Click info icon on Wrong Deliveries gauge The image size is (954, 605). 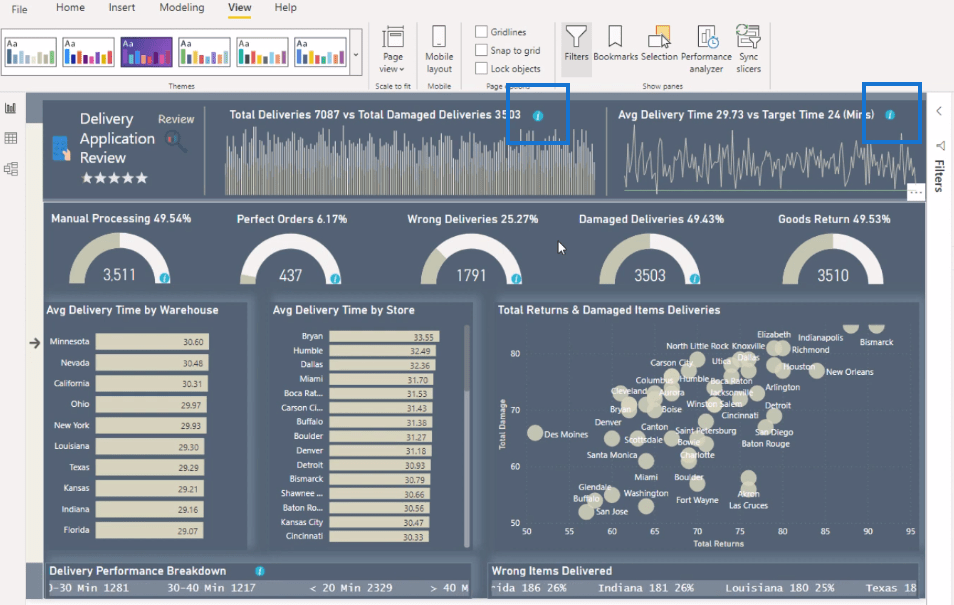point(516,278)
